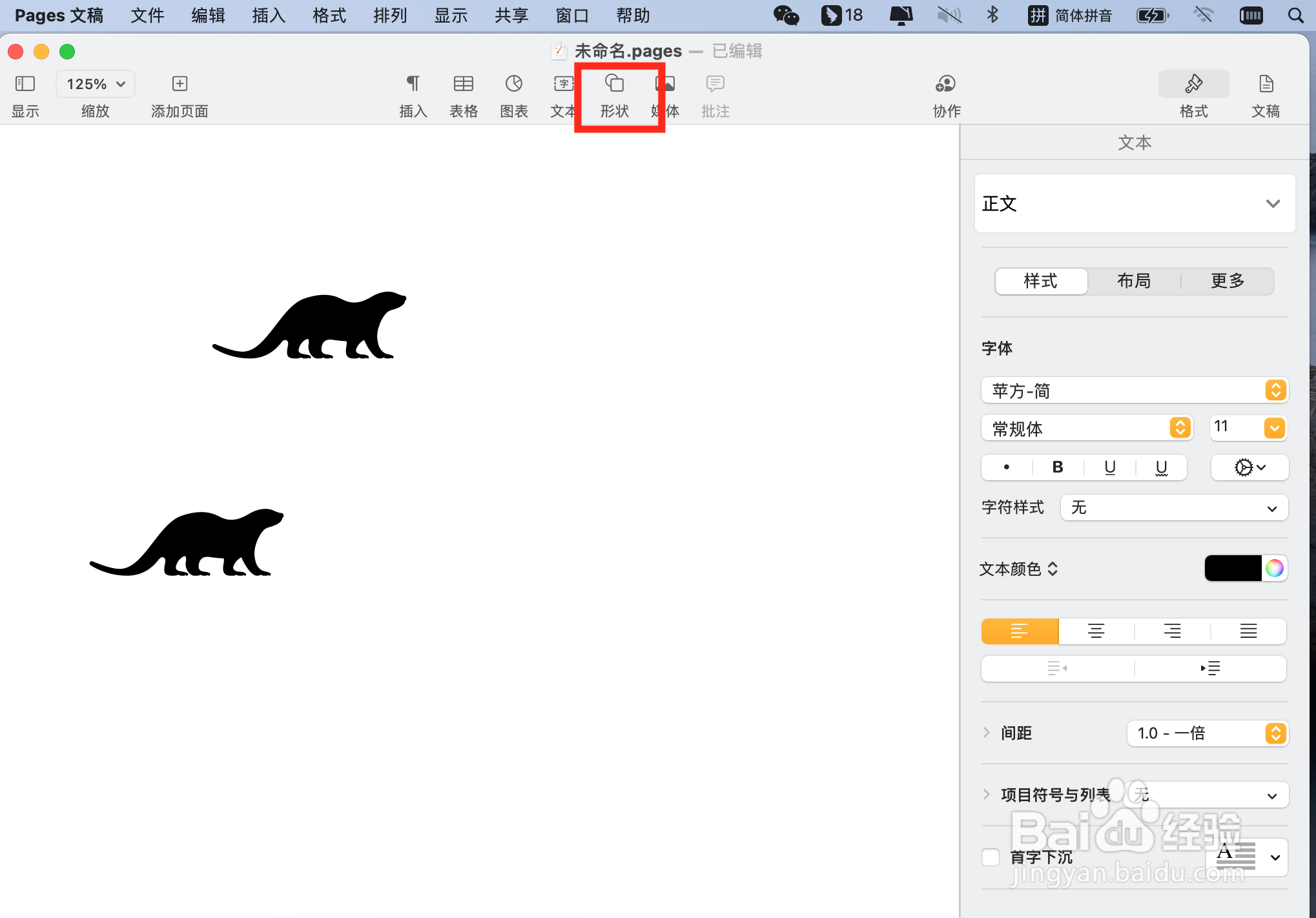Toggle bold text formatting

(1058, 467)
